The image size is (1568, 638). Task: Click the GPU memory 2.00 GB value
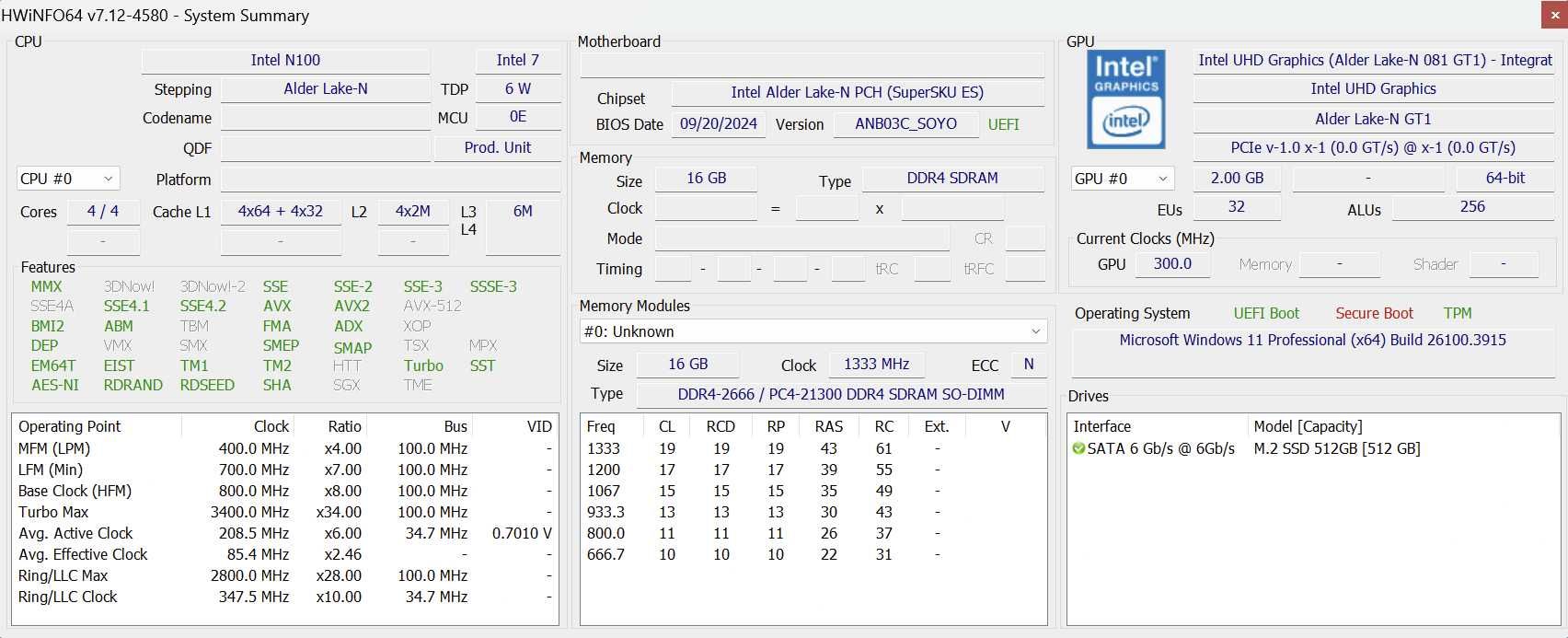point(1237,178)
